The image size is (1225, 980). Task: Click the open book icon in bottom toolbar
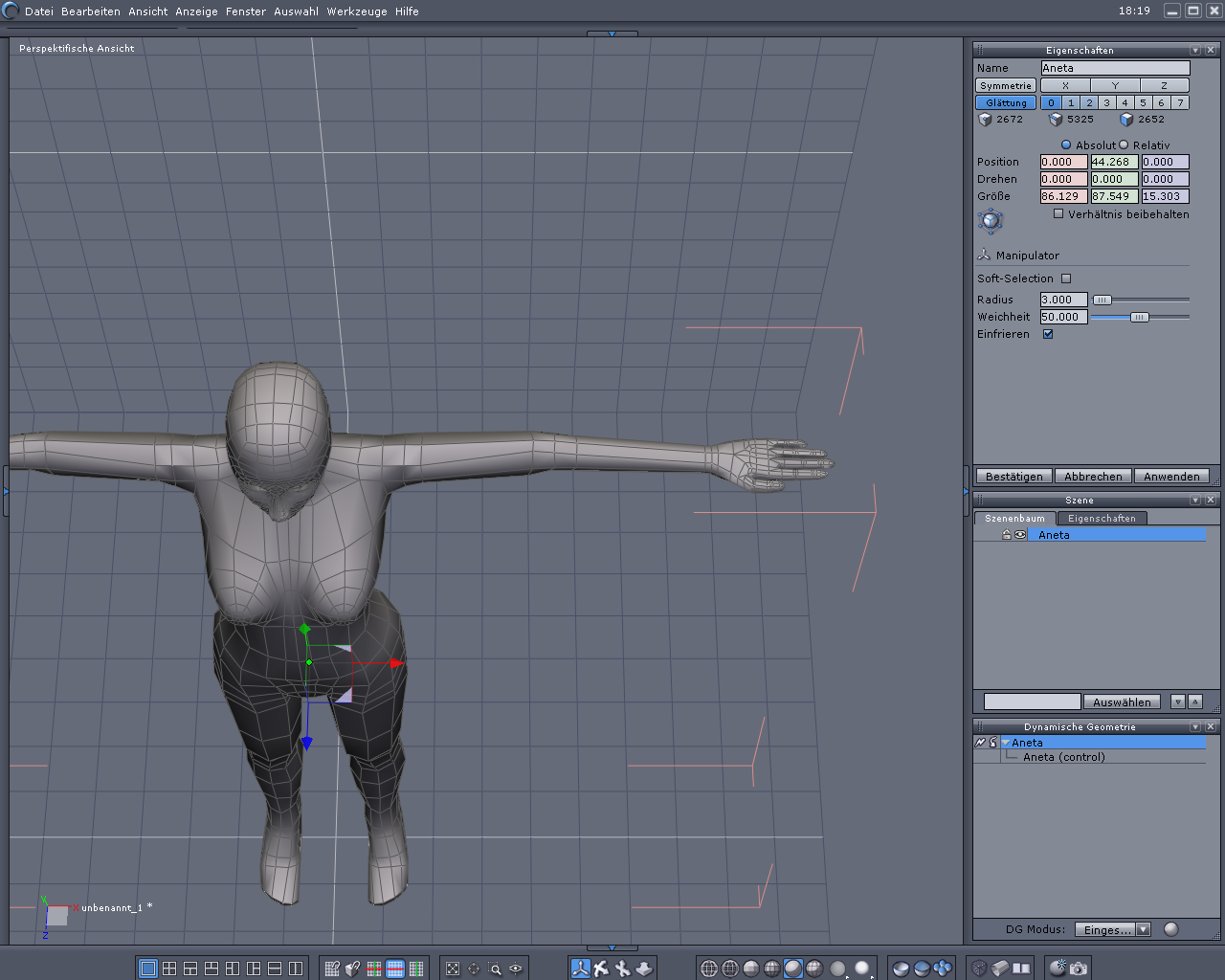coord(1021,969)
